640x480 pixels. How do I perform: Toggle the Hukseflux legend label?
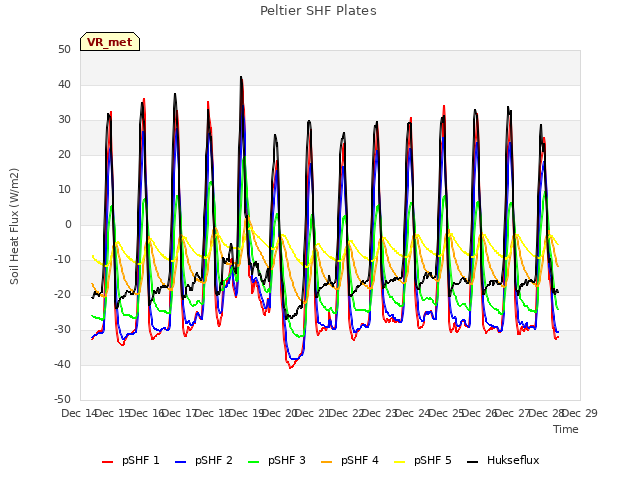pos(513,460)
